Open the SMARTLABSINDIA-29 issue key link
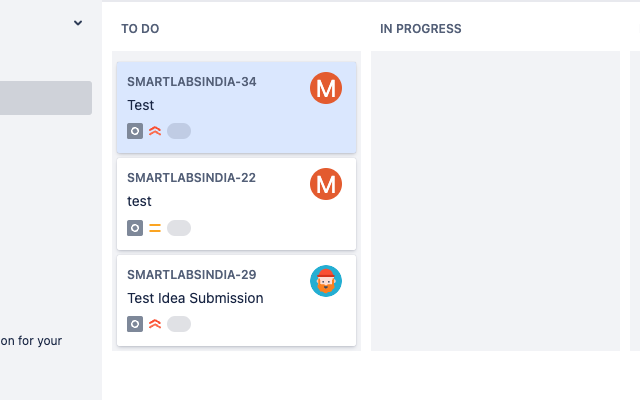The width and height of the screenshot is (640, 400). tap(192, 275)
